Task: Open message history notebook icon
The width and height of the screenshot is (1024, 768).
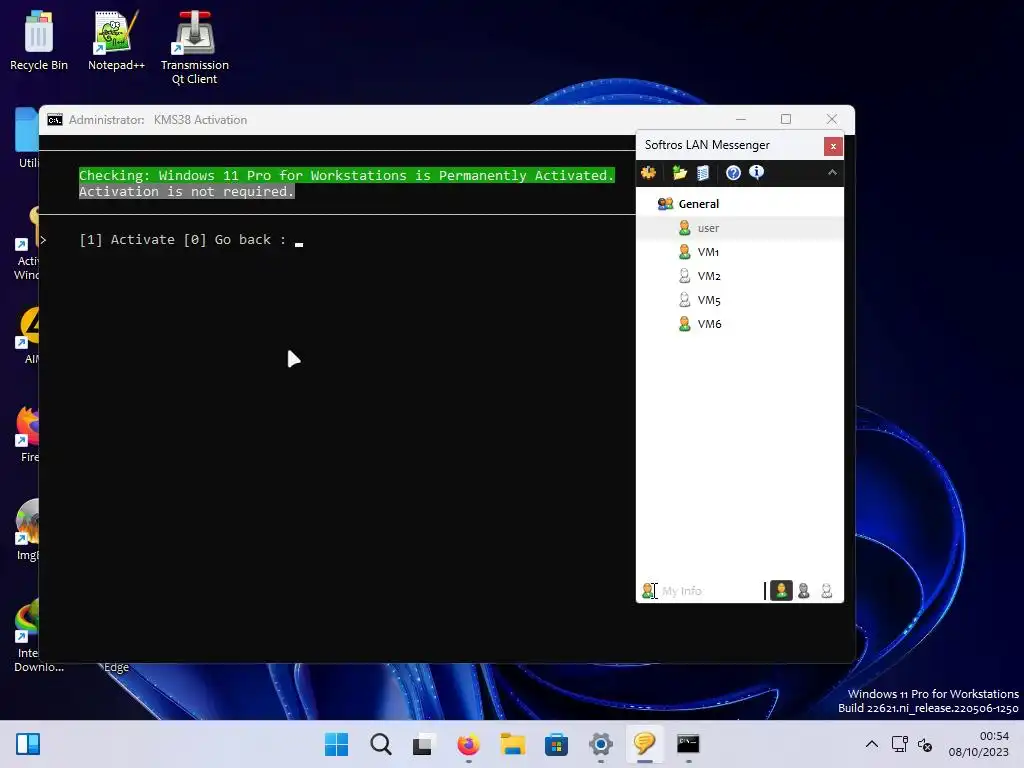Action: (x=703, y=173)
